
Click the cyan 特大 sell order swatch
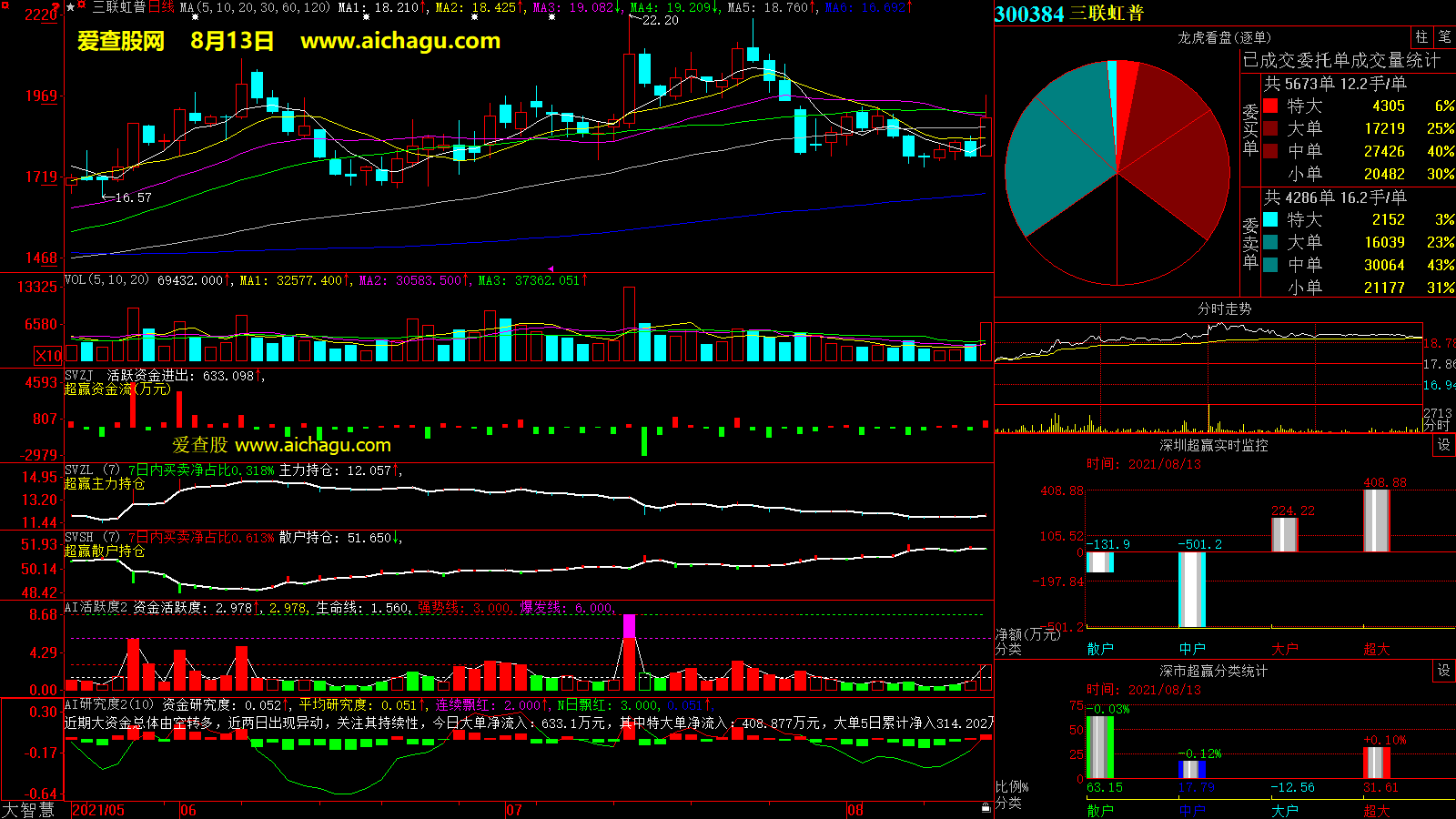(x=1270, y=219)
